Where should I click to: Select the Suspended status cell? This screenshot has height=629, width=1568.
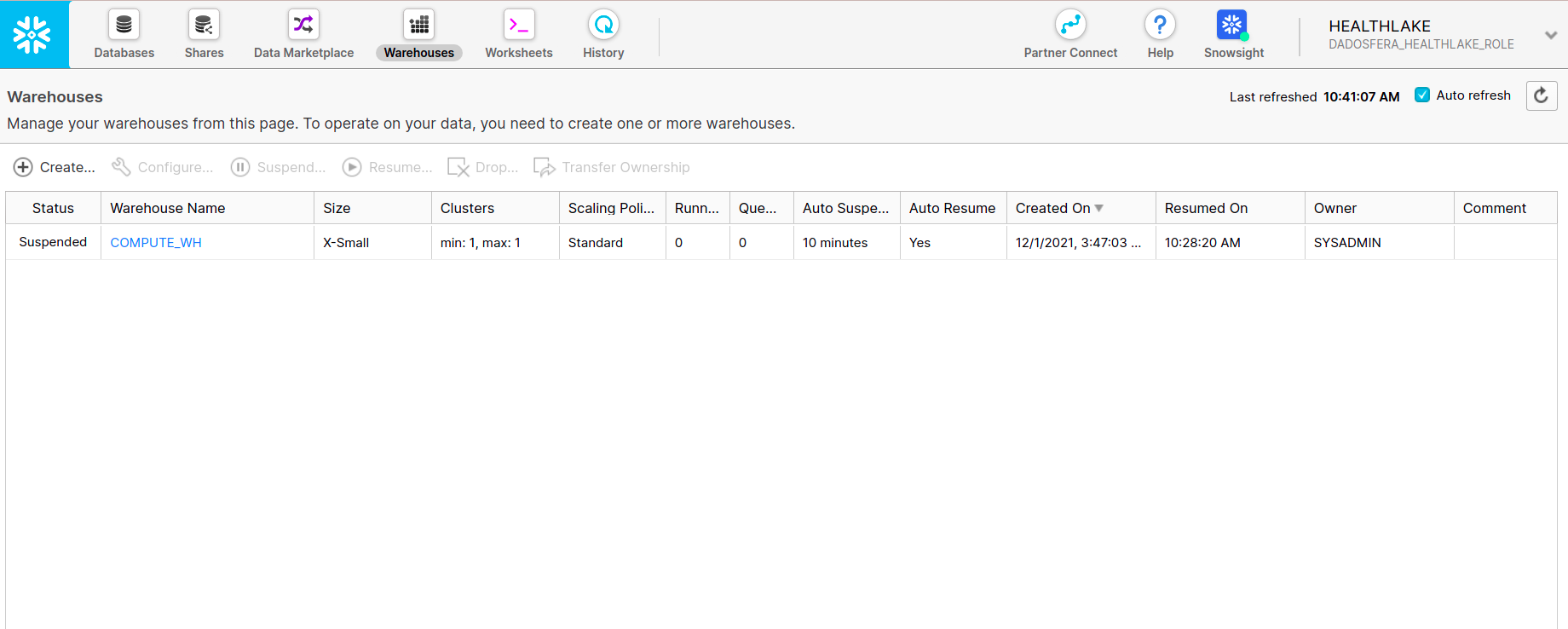point(53,242)
